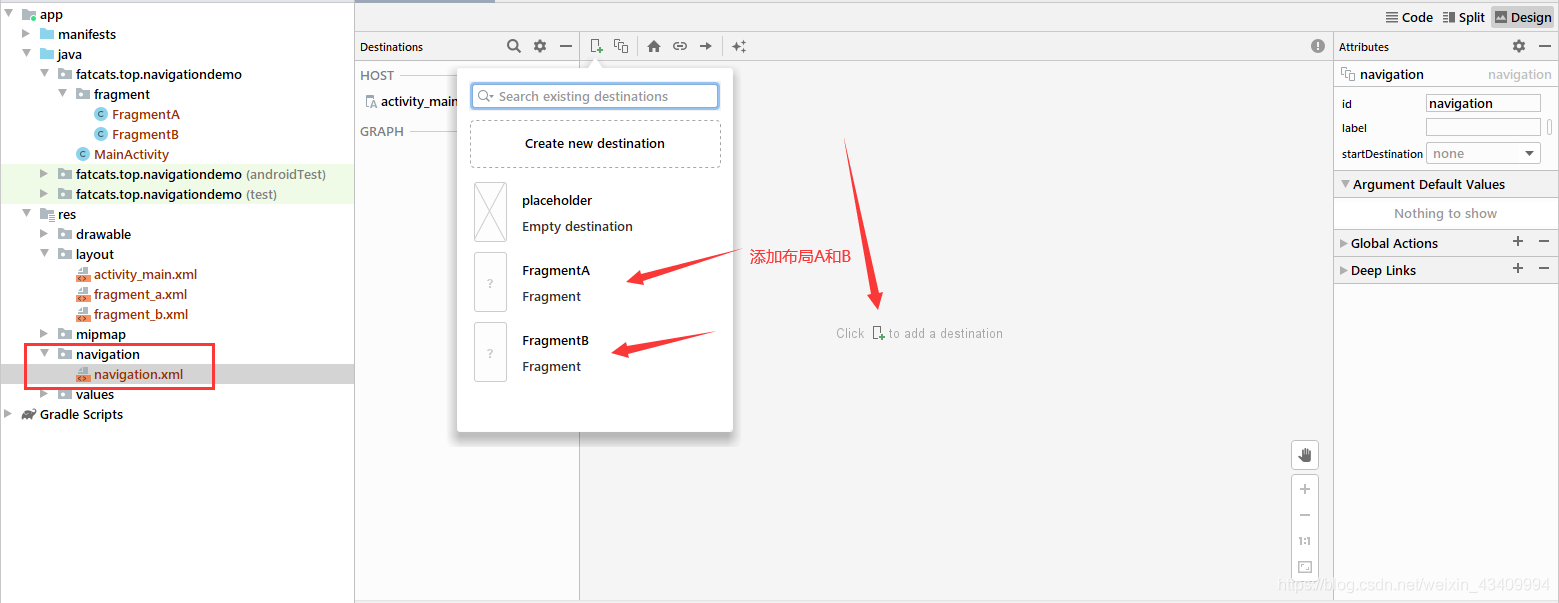Click FragmentB thumbnail preview
Image resolution: width=1559 pixels, height=603 pixels.
490,353
